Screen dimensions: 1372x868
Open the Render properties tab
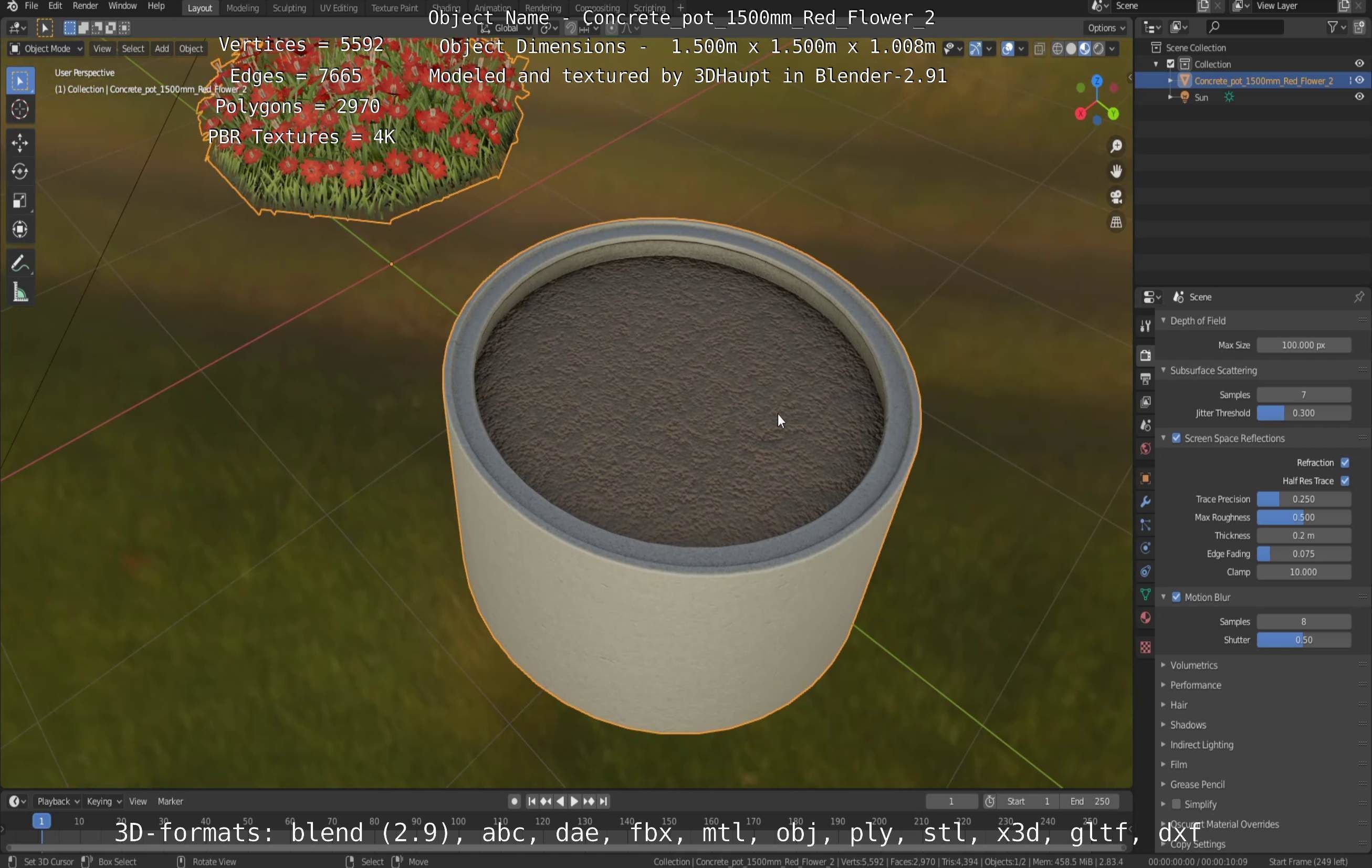1145,355
